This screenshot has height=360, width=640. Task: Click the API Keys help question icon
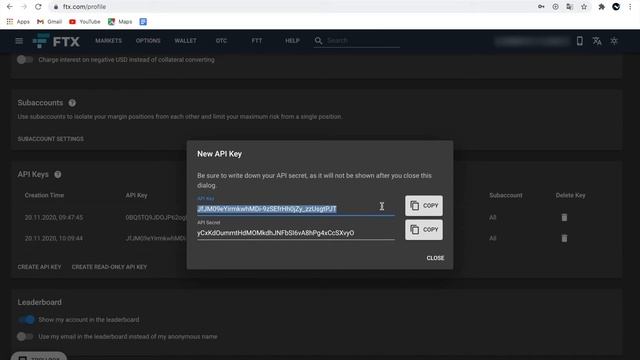(x=58, y=174)
